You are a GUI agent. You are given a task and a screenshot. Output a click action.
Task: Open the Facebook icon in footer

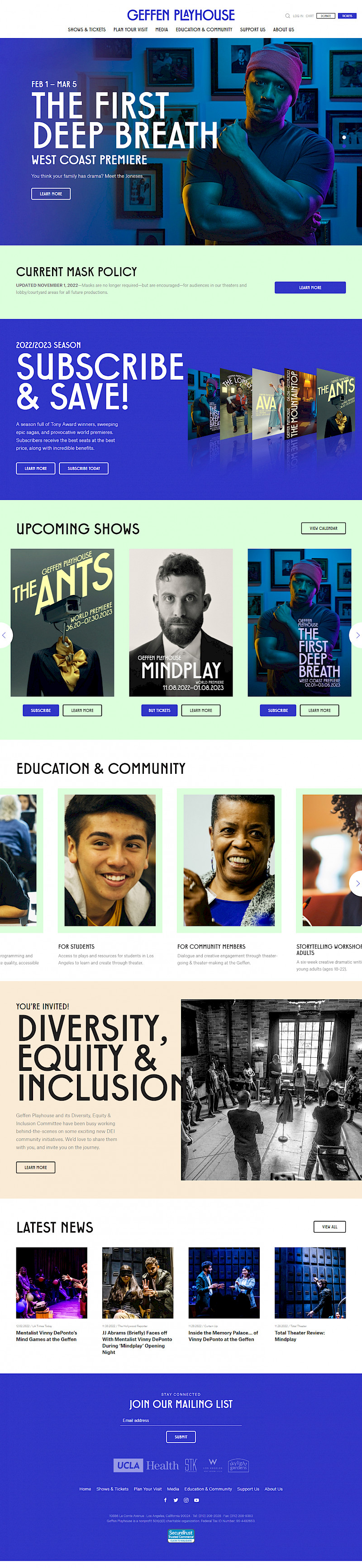(x=166, y=1500)
